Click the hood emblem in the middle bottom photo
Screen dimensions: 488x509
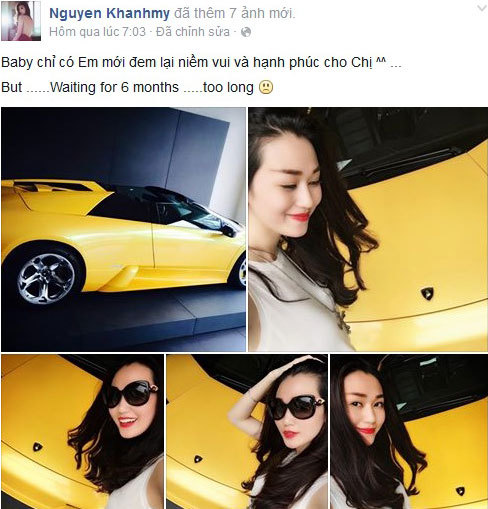coord(198,459)
